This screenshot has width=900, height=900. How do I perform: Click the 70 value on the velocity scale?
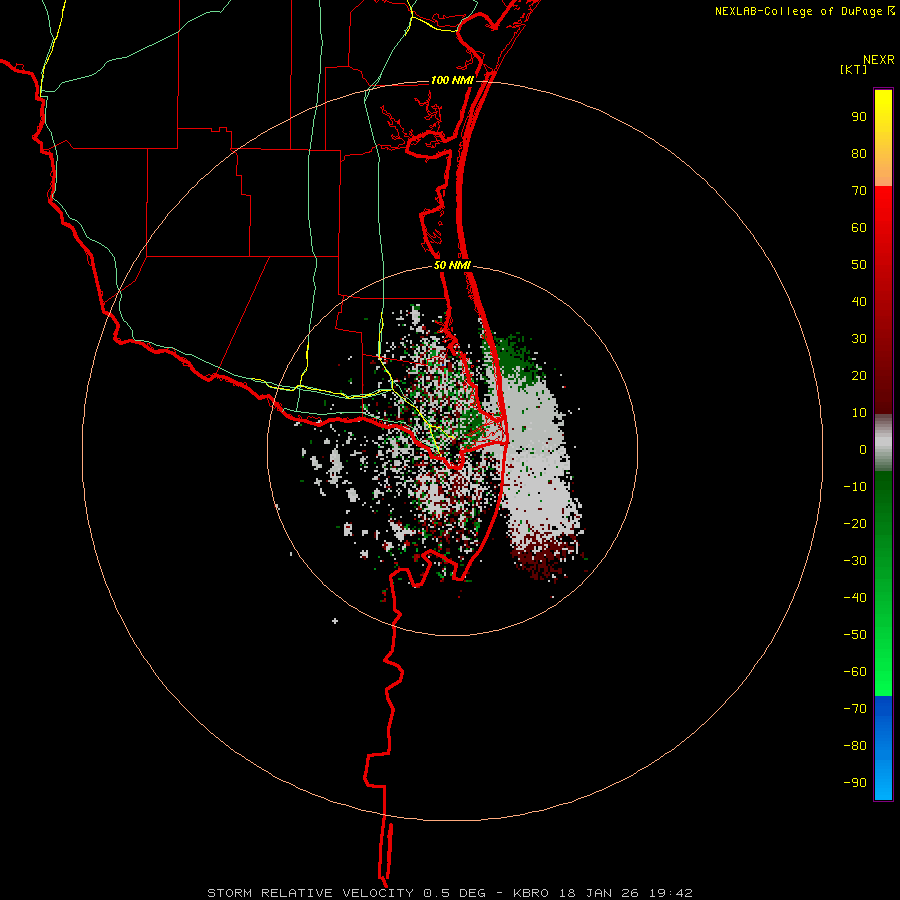click(x=859, y=191)
